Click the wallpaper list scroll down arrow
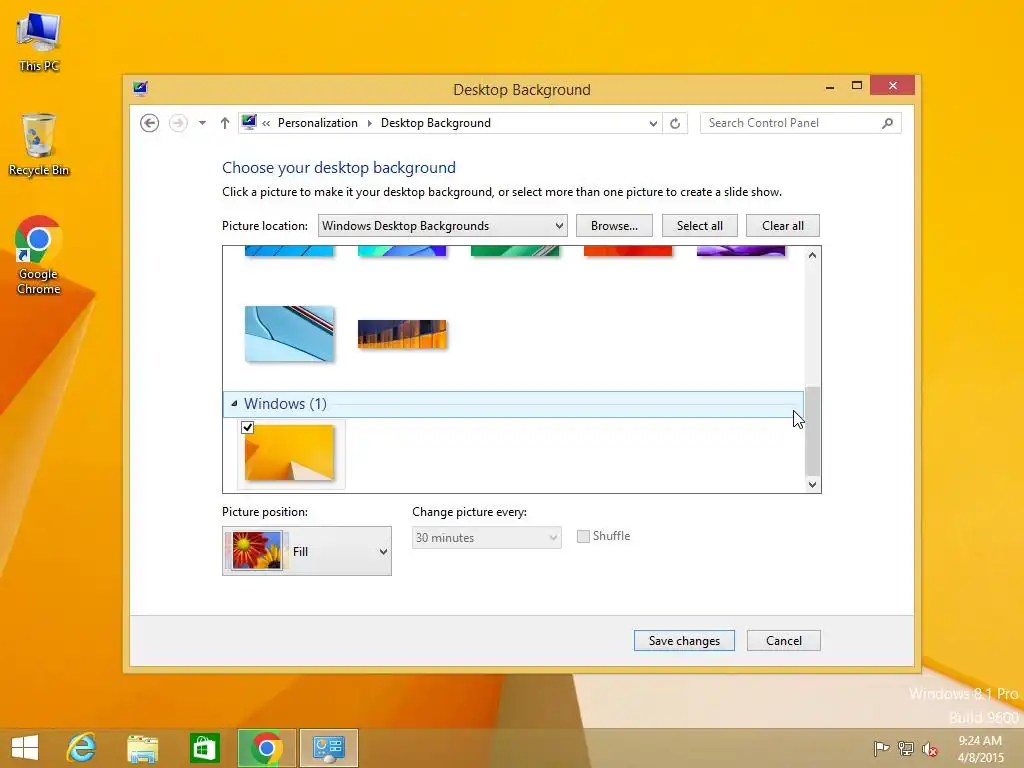This screenshot has width=1024, height=768. [812, 484]
